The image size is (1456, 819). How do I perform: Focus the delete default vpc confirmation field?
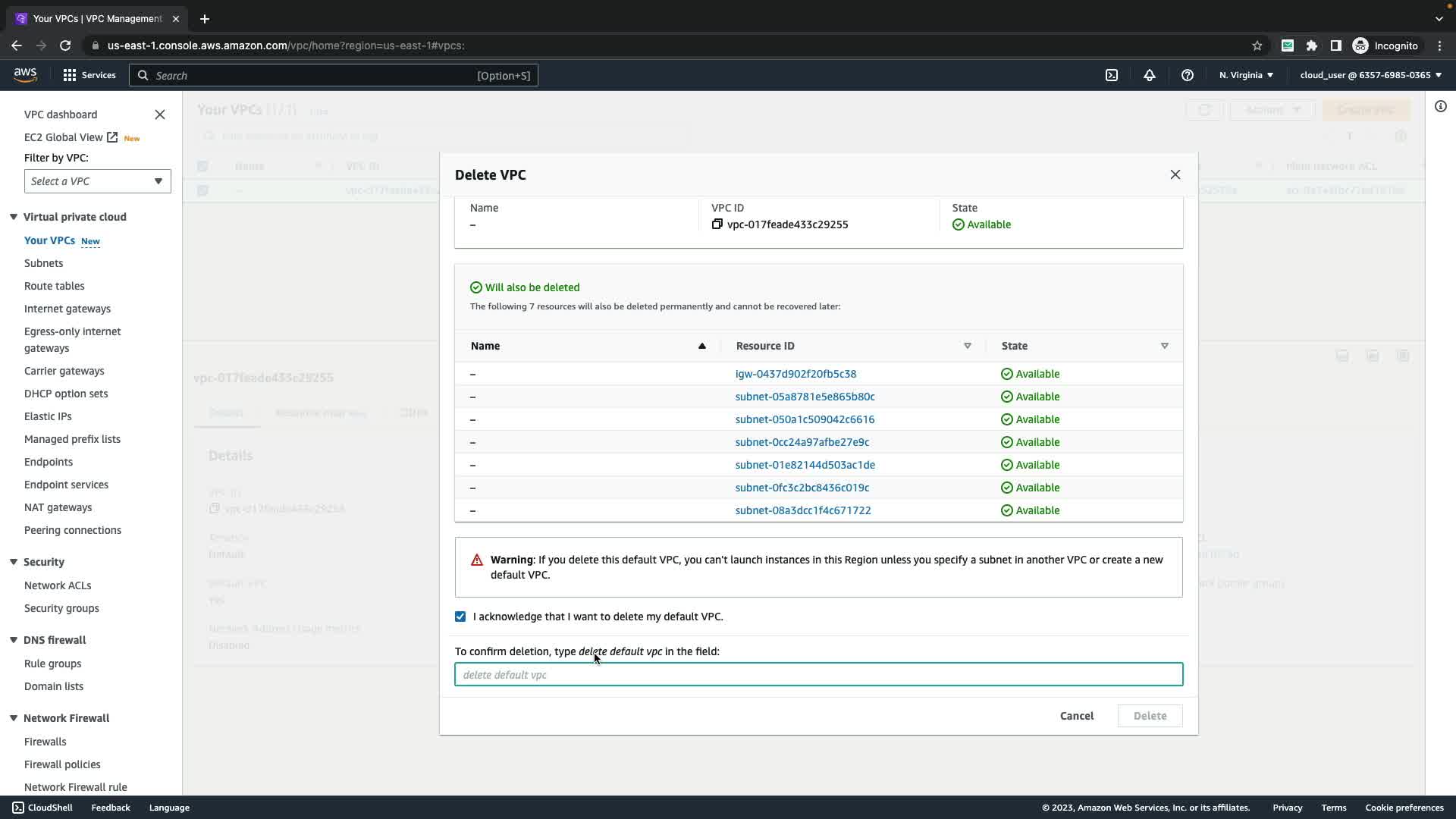(818, 674)
